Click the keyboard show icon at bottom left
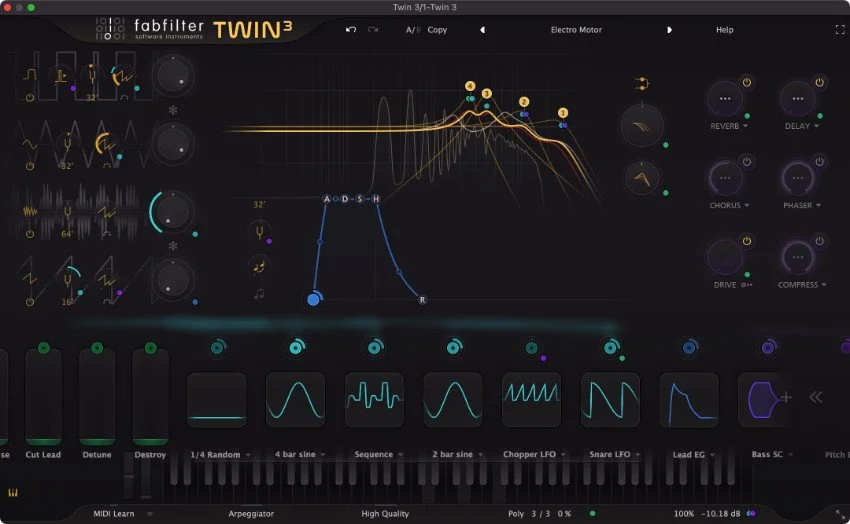 pos(13,493)
